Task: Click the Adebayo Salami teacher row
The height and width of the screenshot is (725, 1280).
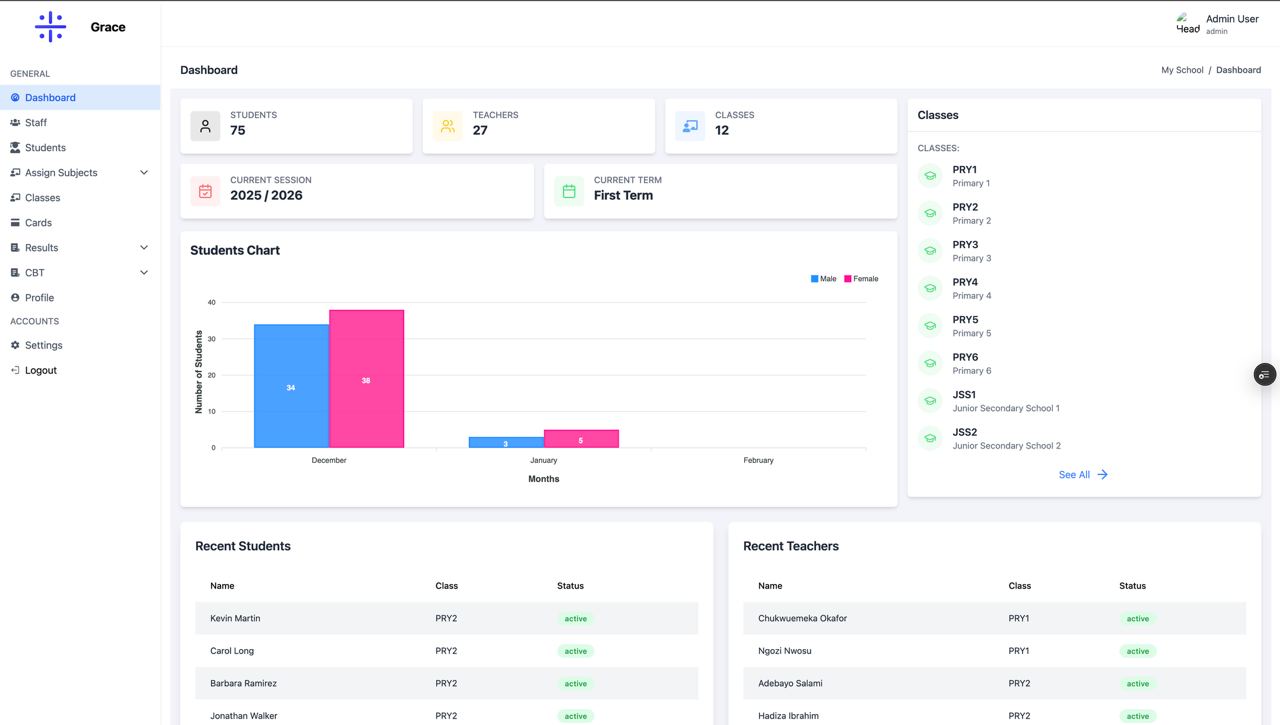Action: coord(994,683)
